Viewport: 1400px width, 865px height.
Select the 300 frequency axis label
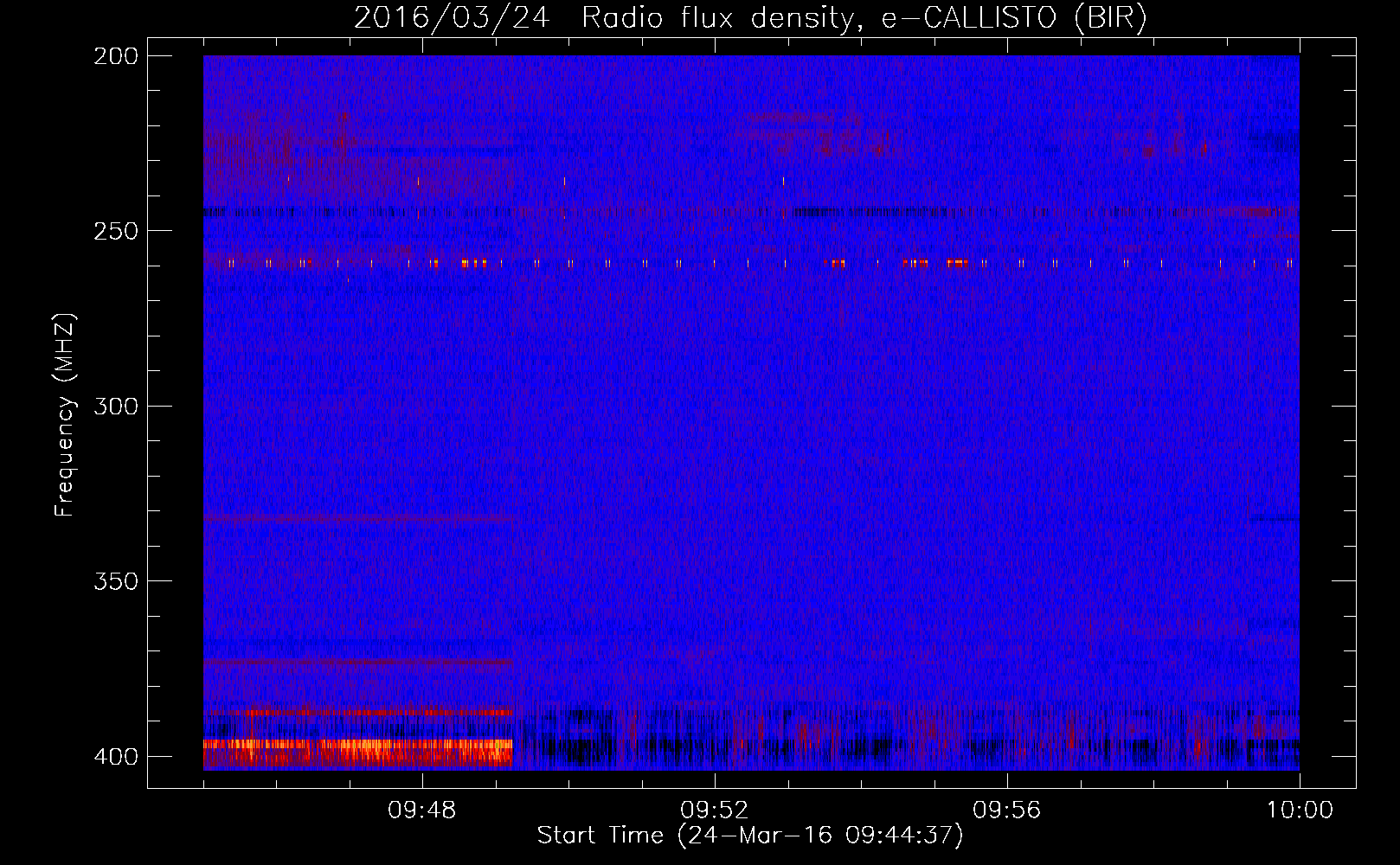tap(116, 406)
